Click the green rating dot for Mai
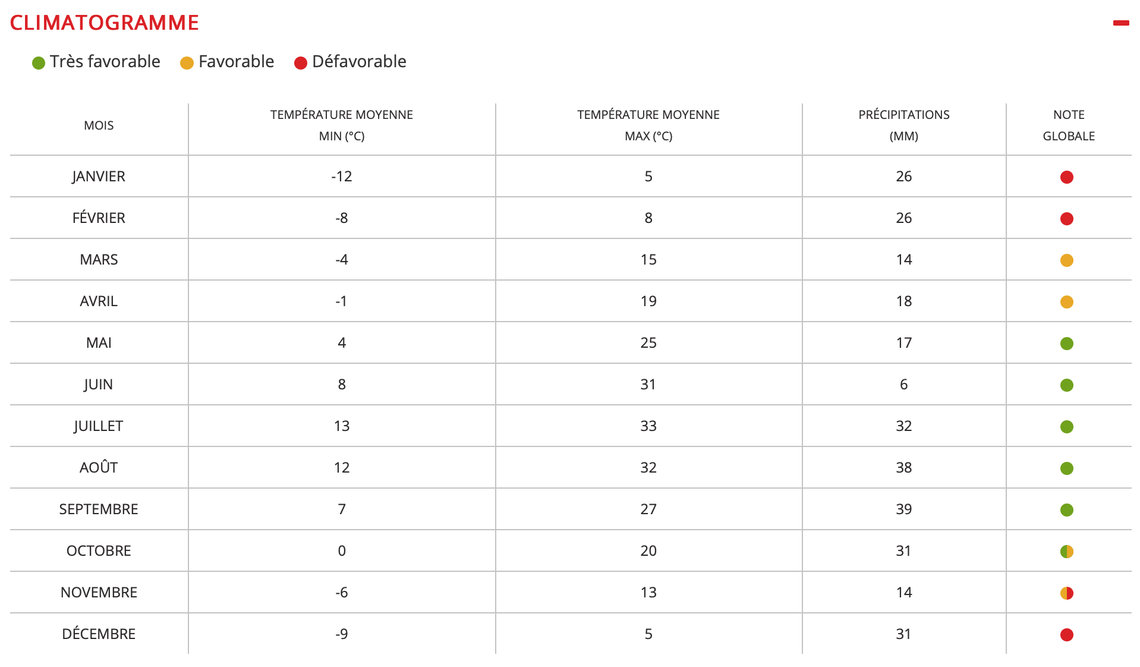The width and height of the screenshot is (1140, 667). (1067, 343)
